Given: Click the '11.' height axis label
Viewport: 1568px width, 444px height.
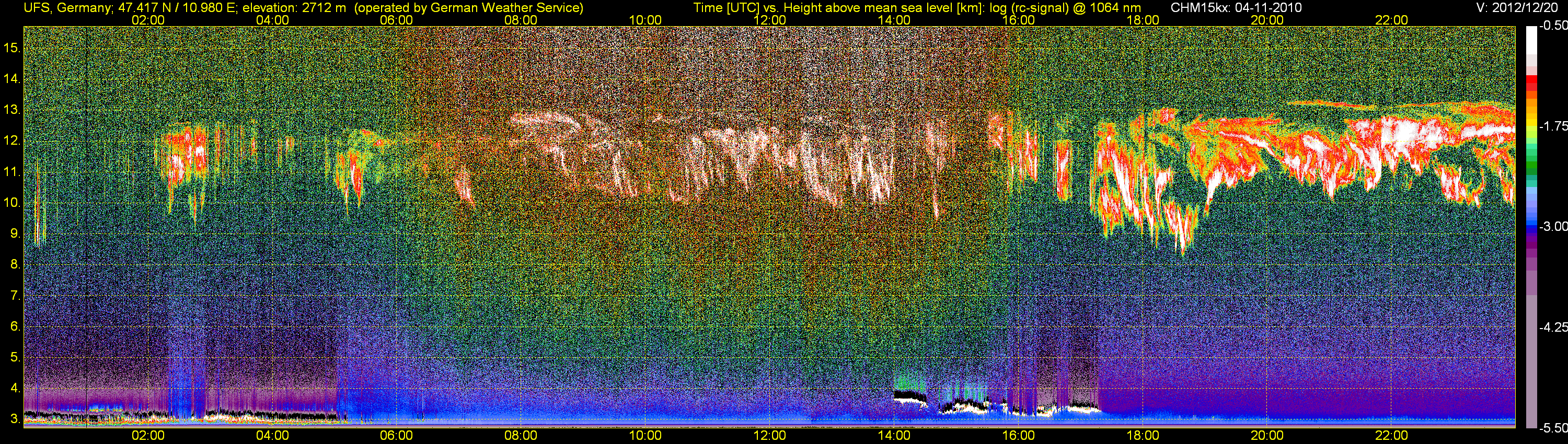Looking at the screenshot, I should [12, 171].
